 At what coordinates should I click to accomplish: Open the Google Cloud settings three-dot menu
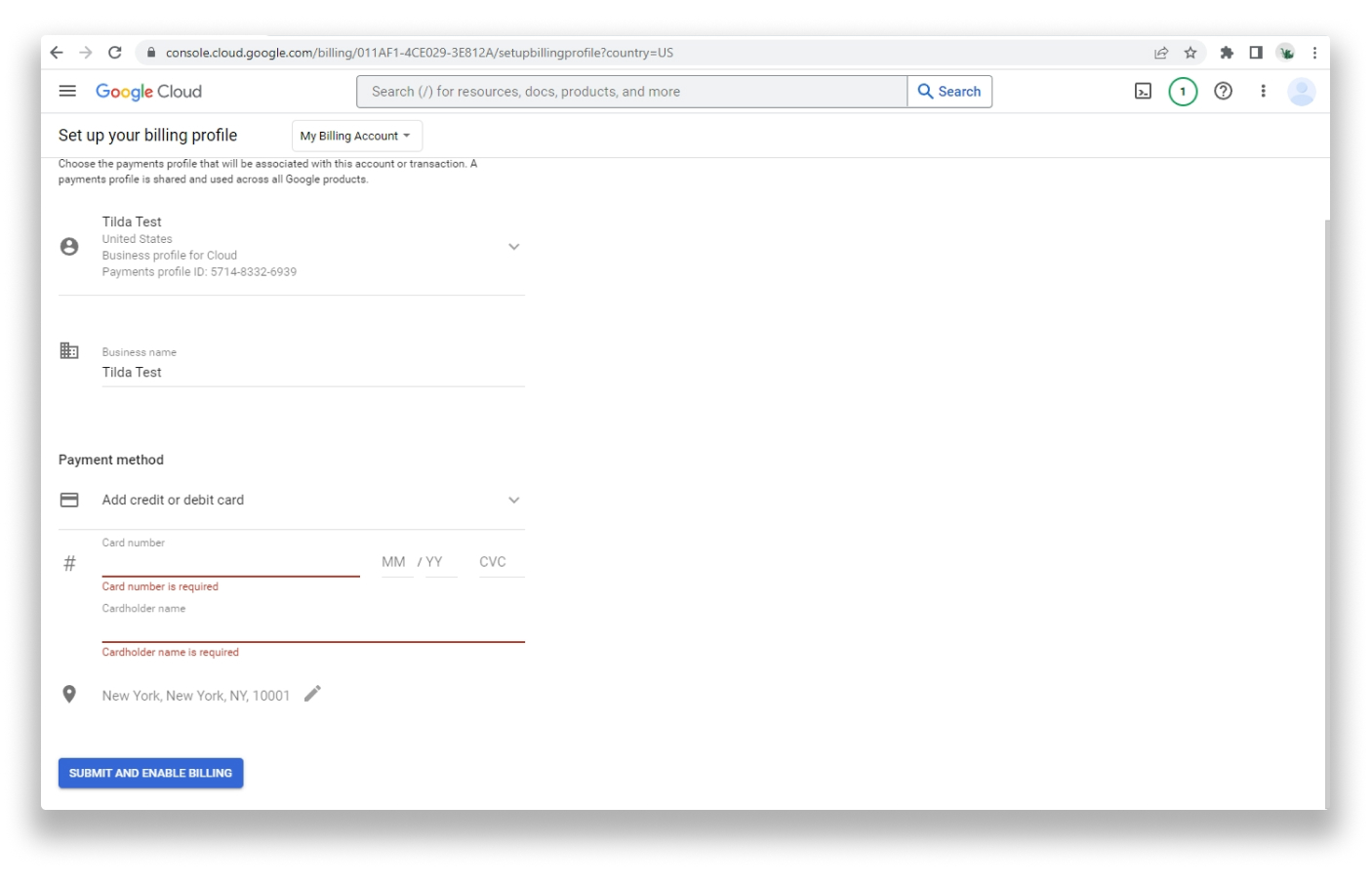tap(1263, 92)
